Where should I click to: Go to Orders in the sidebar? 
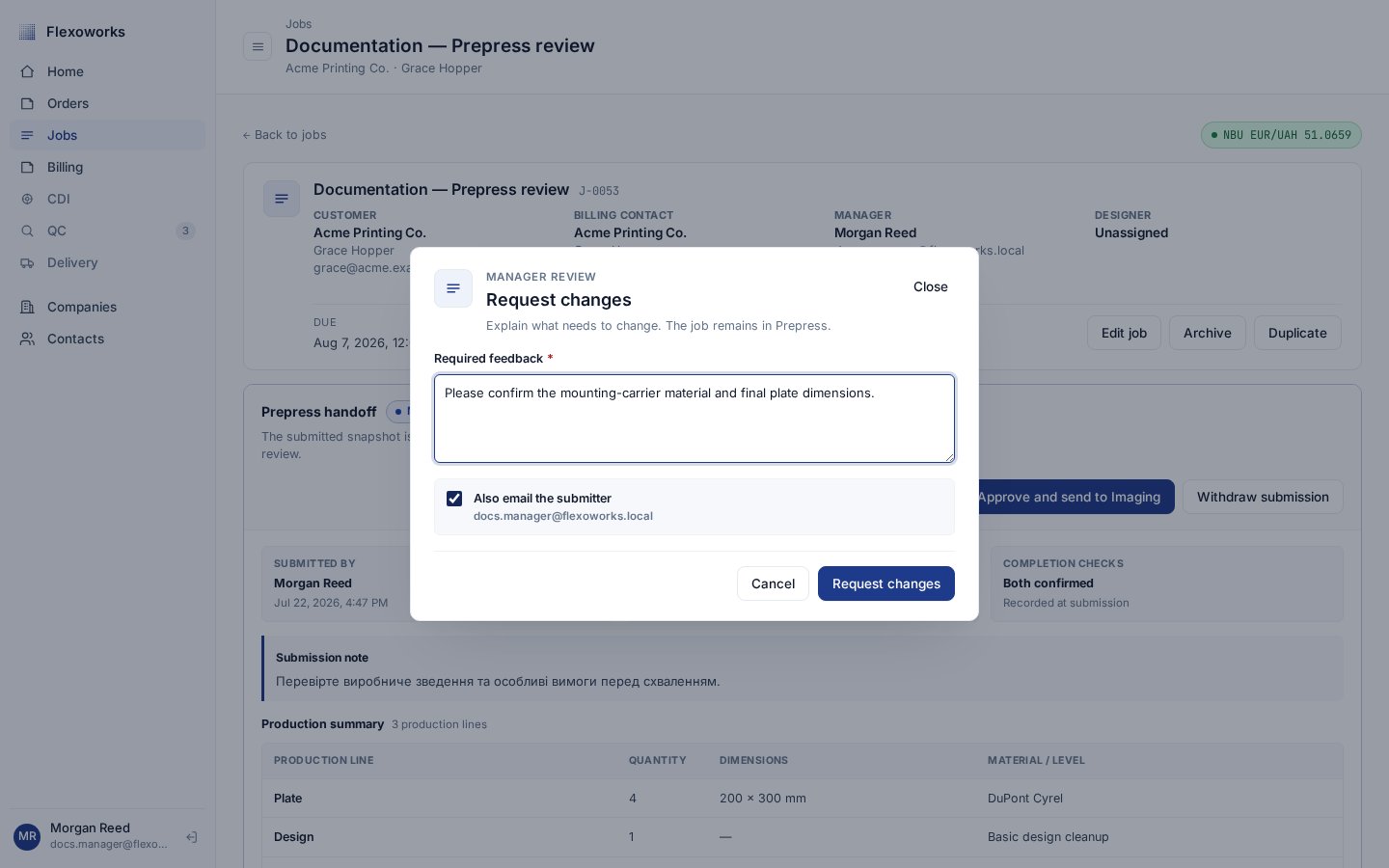tap(107, 103)
